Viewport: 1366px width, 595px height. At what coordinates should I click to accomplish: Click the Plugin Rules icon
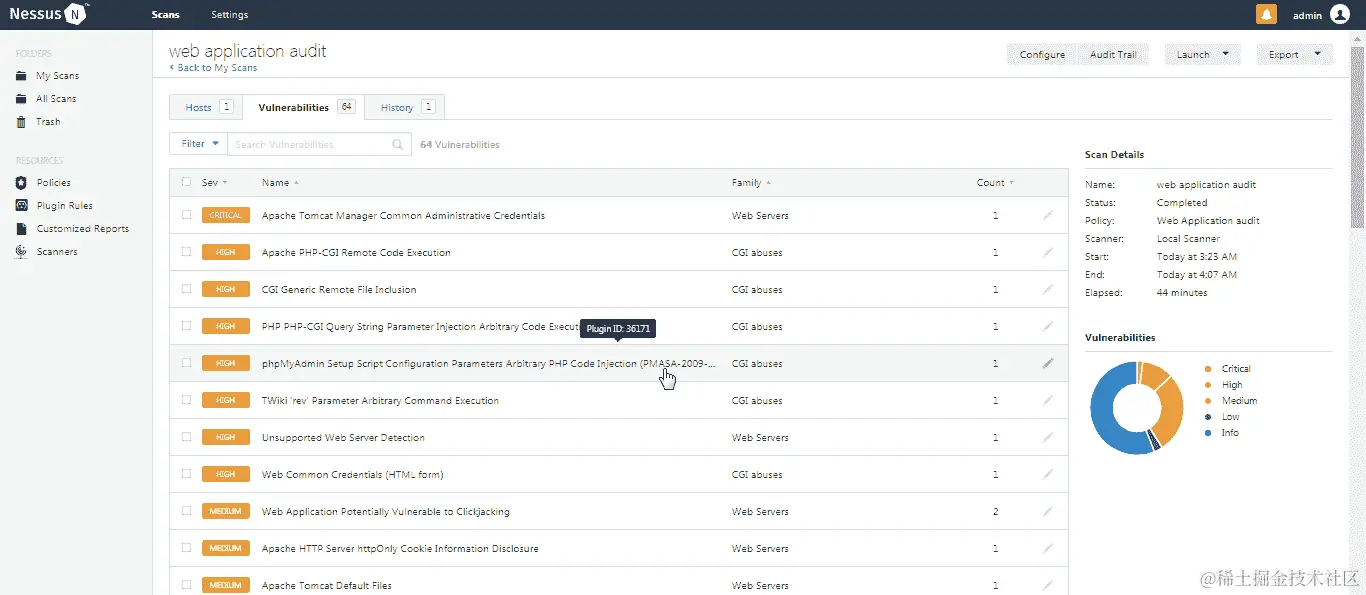21,206
